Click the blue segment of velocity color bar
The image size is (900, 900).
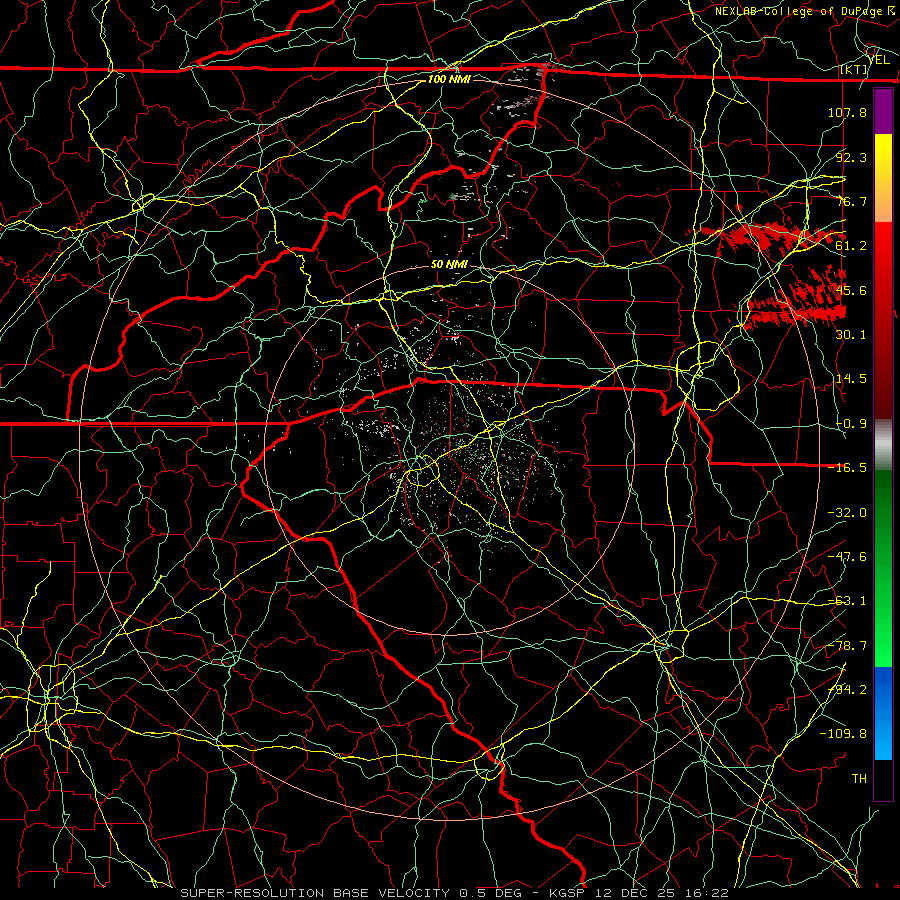point(883,713)
